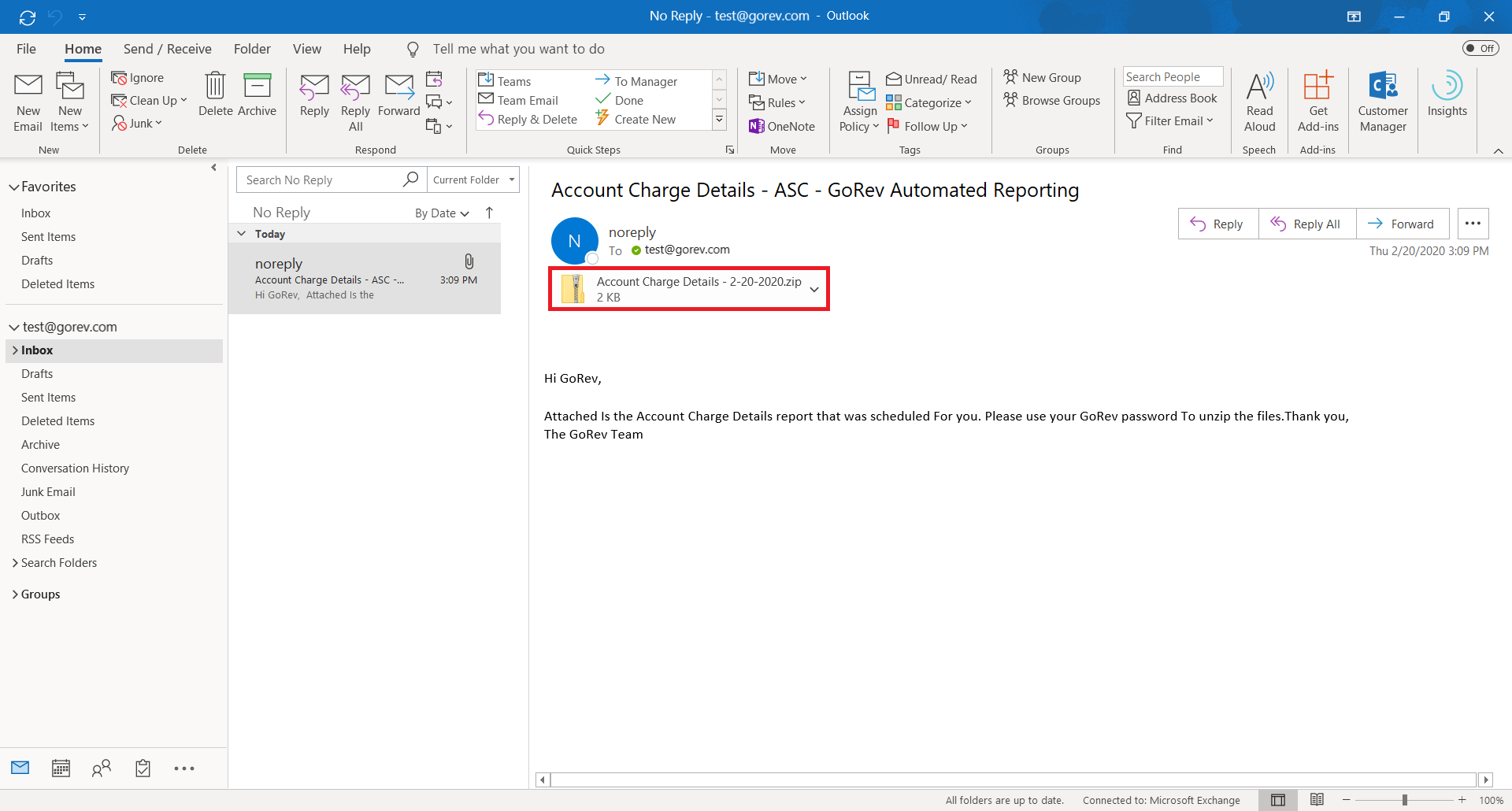Click the Mail navigation icon
This screenshot has width=1512, height=811.
[20, 768]
